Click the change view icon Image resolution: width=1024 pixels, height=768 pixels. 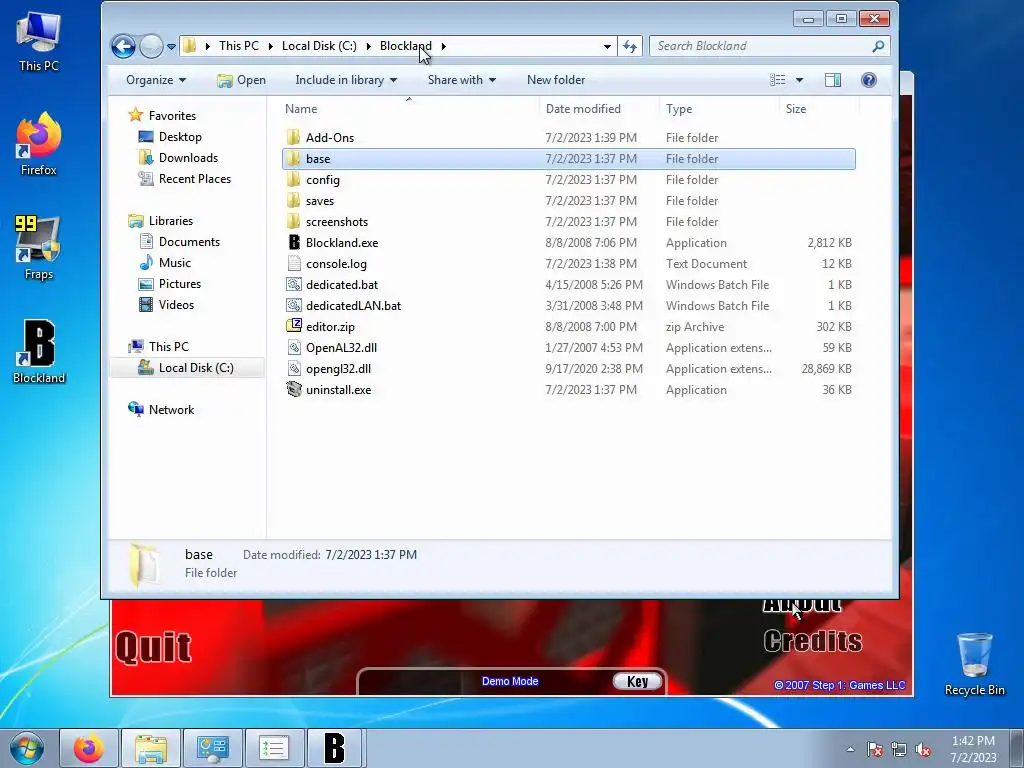coord(778,80)
